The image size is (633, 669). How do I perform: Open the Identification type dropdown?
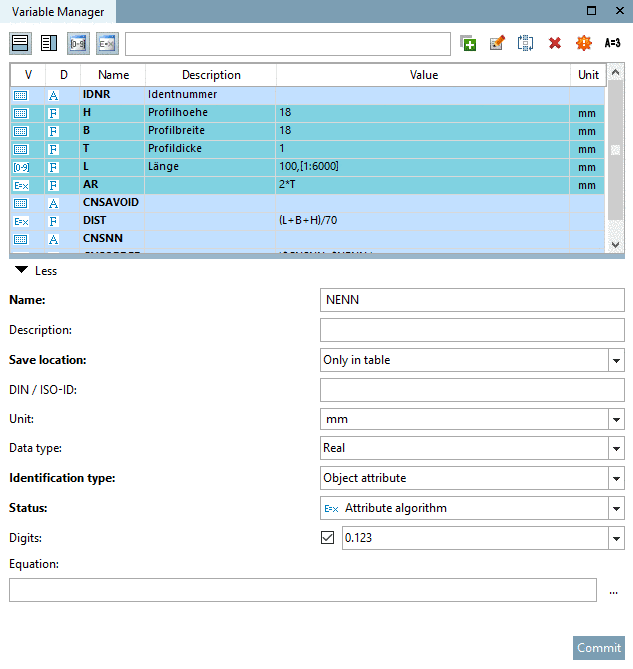pos(472,478)
